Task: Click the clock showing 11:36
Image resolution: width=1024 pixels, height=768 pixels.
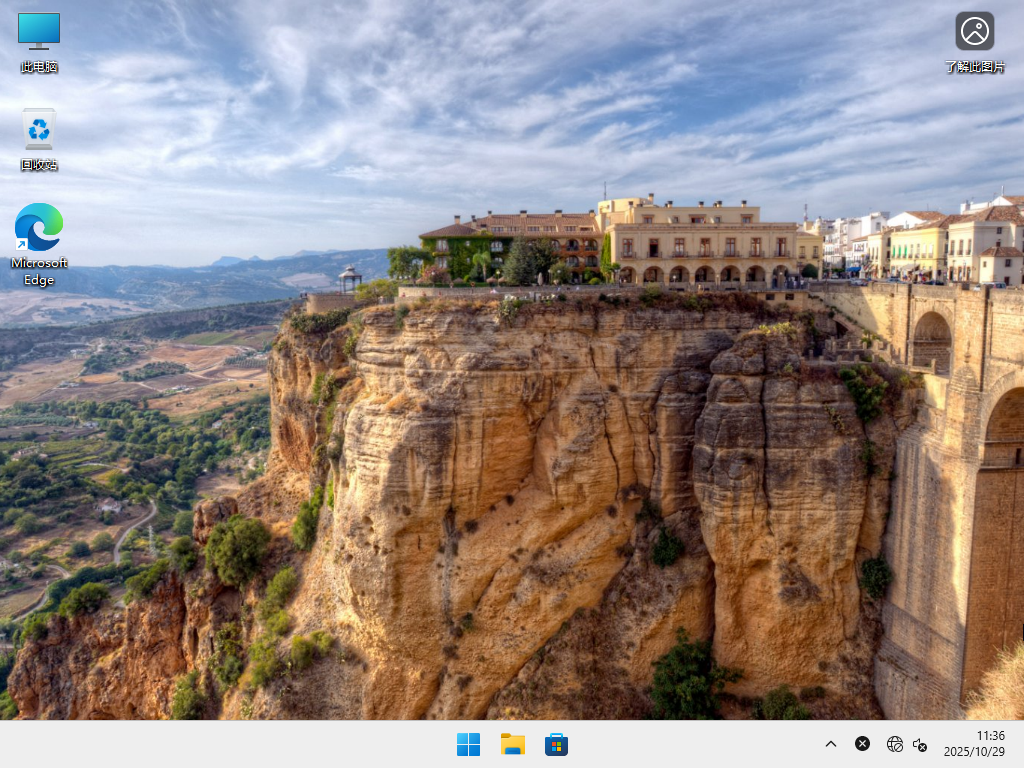Action: coord(991,735)
